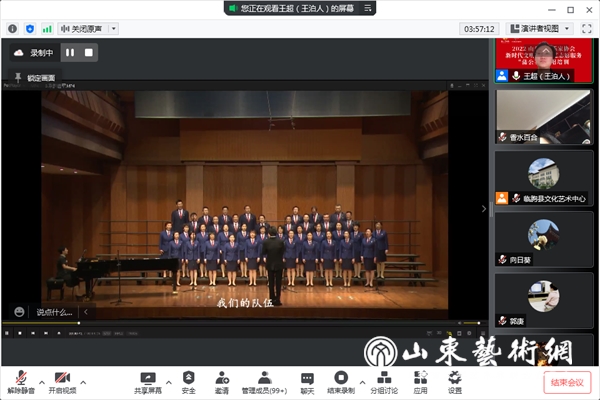Viewport: 600px width, 400px height.
Task: Click the 我们的队伍 subtitle in video
Action: coord(245,303)
